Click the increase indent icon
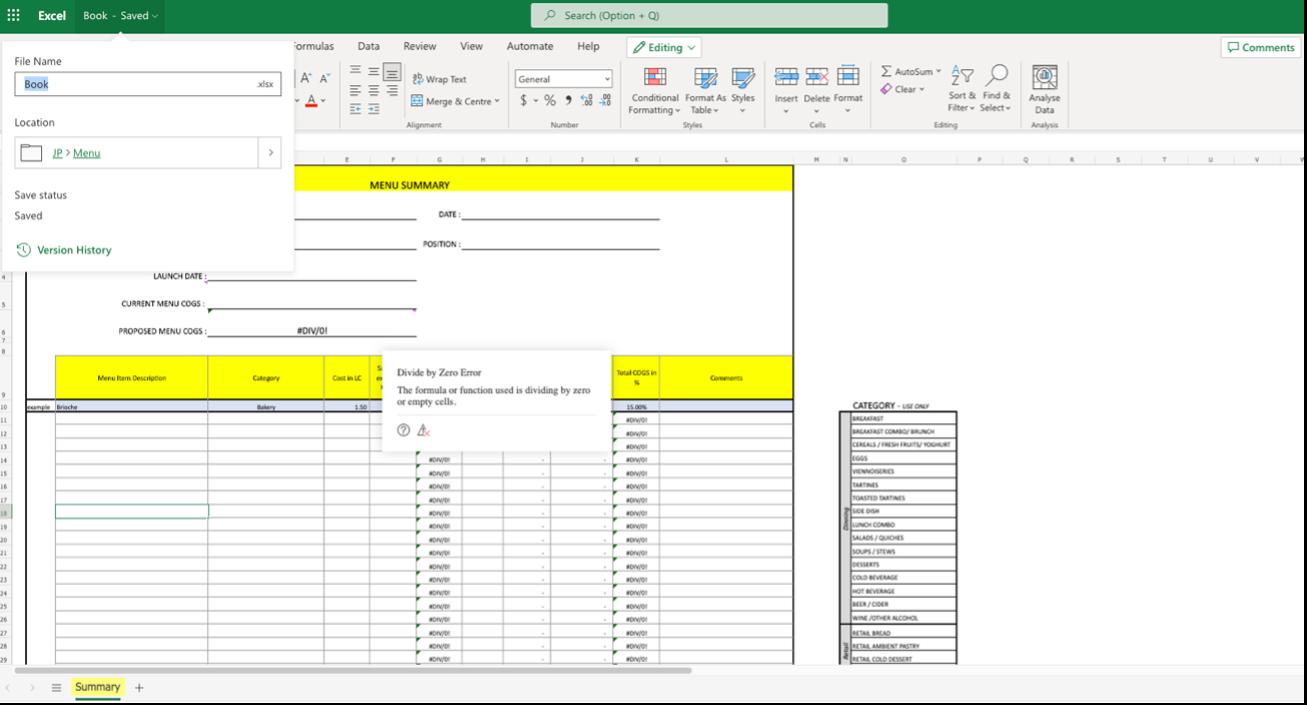The width and height of the screenshot is (1307, 705). pyautogui.click(x=373, y=109)
